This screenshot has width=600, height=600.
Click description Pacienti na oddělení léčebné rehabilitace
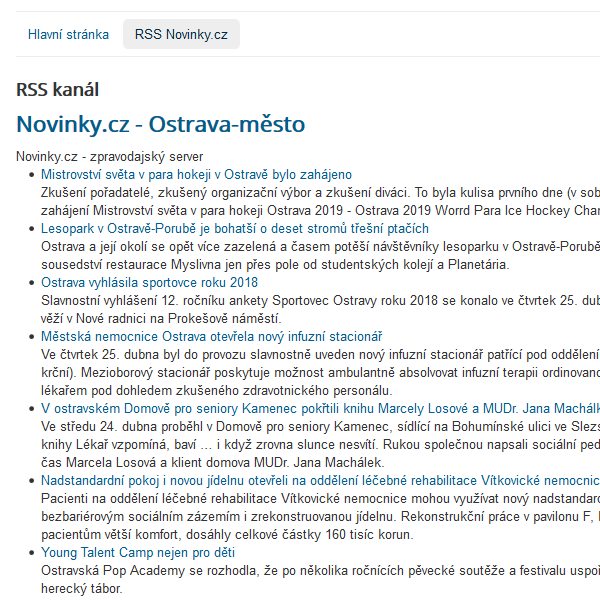(x=320, y=499)
